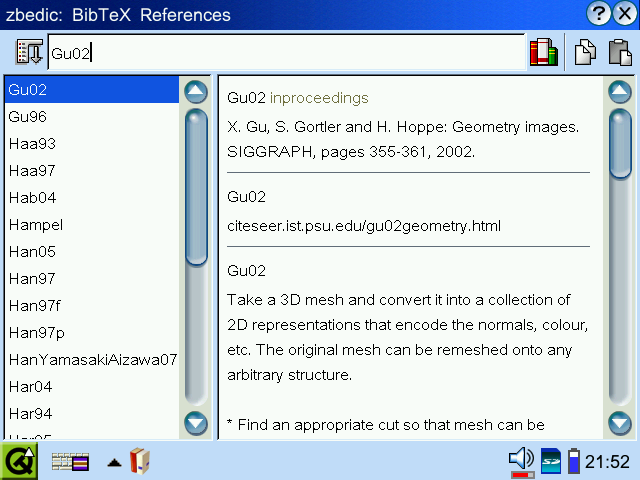The image size is (640, 480).
Task: Click the battery indicator icon
Action: tap(574, 461)
